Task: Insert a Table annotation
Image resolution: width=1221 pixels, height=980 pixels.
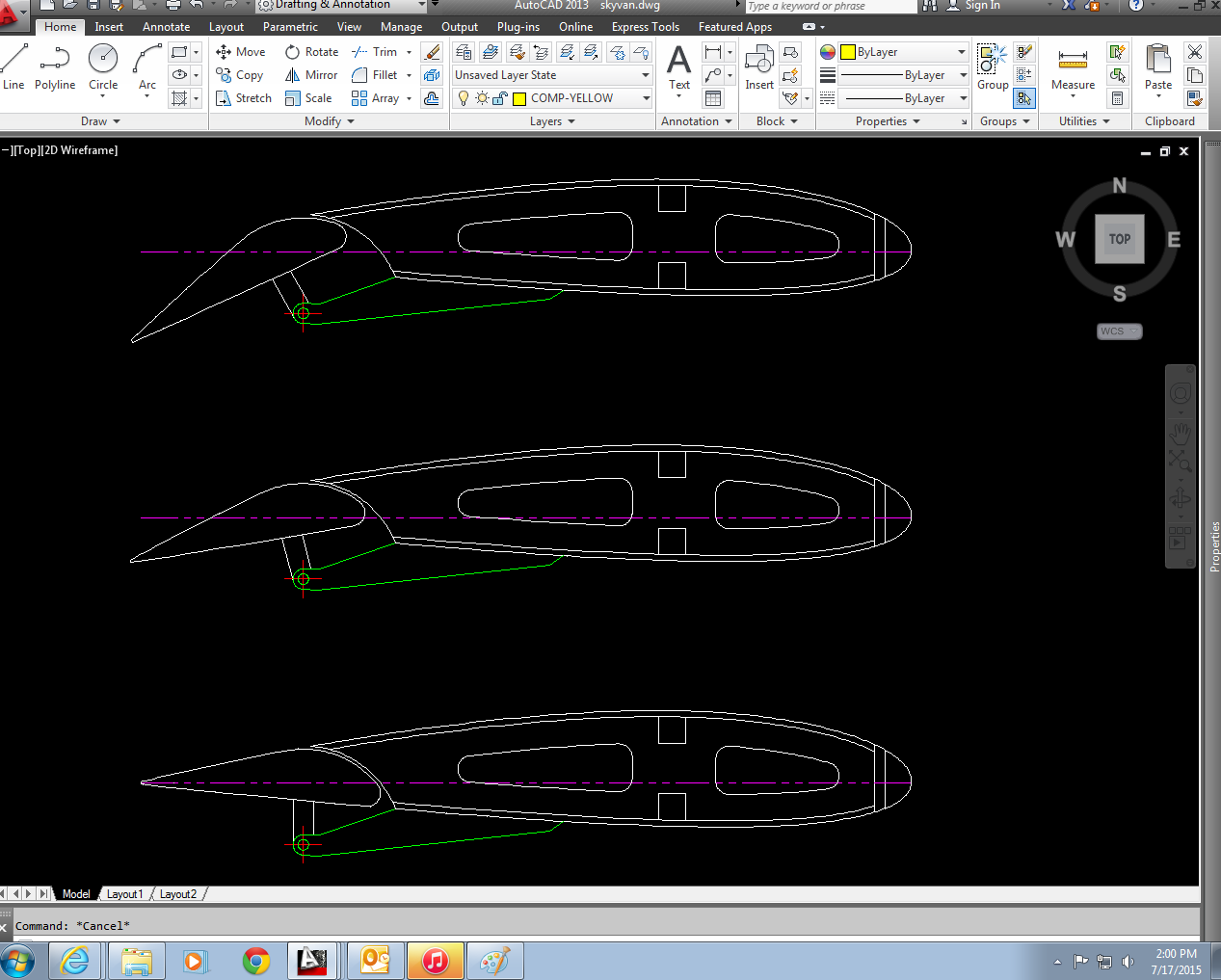Action: point(713,98)
